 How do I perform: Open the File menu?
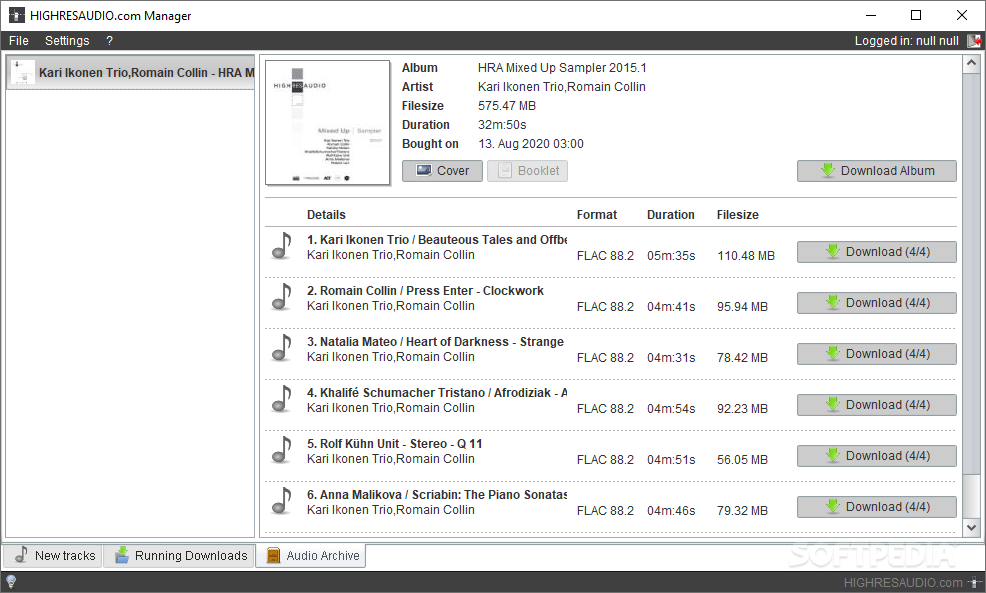click(18, 41)
